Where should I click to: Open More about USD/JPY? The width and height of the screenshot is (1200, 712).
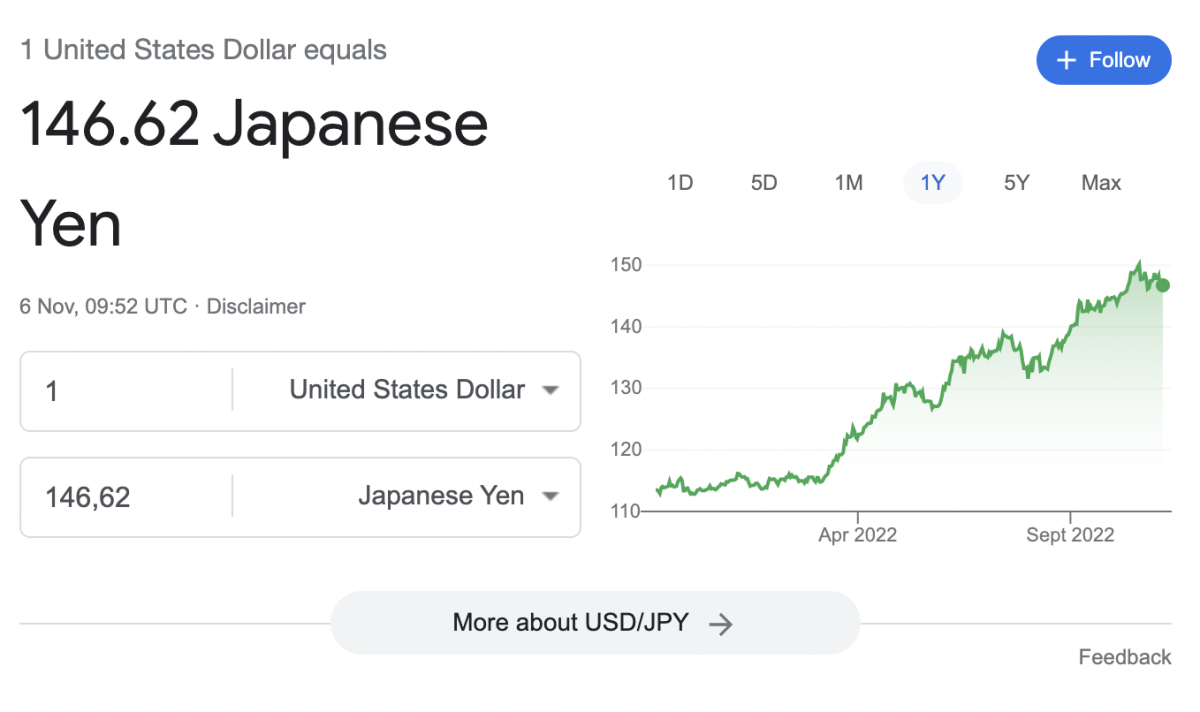[595, 623]
